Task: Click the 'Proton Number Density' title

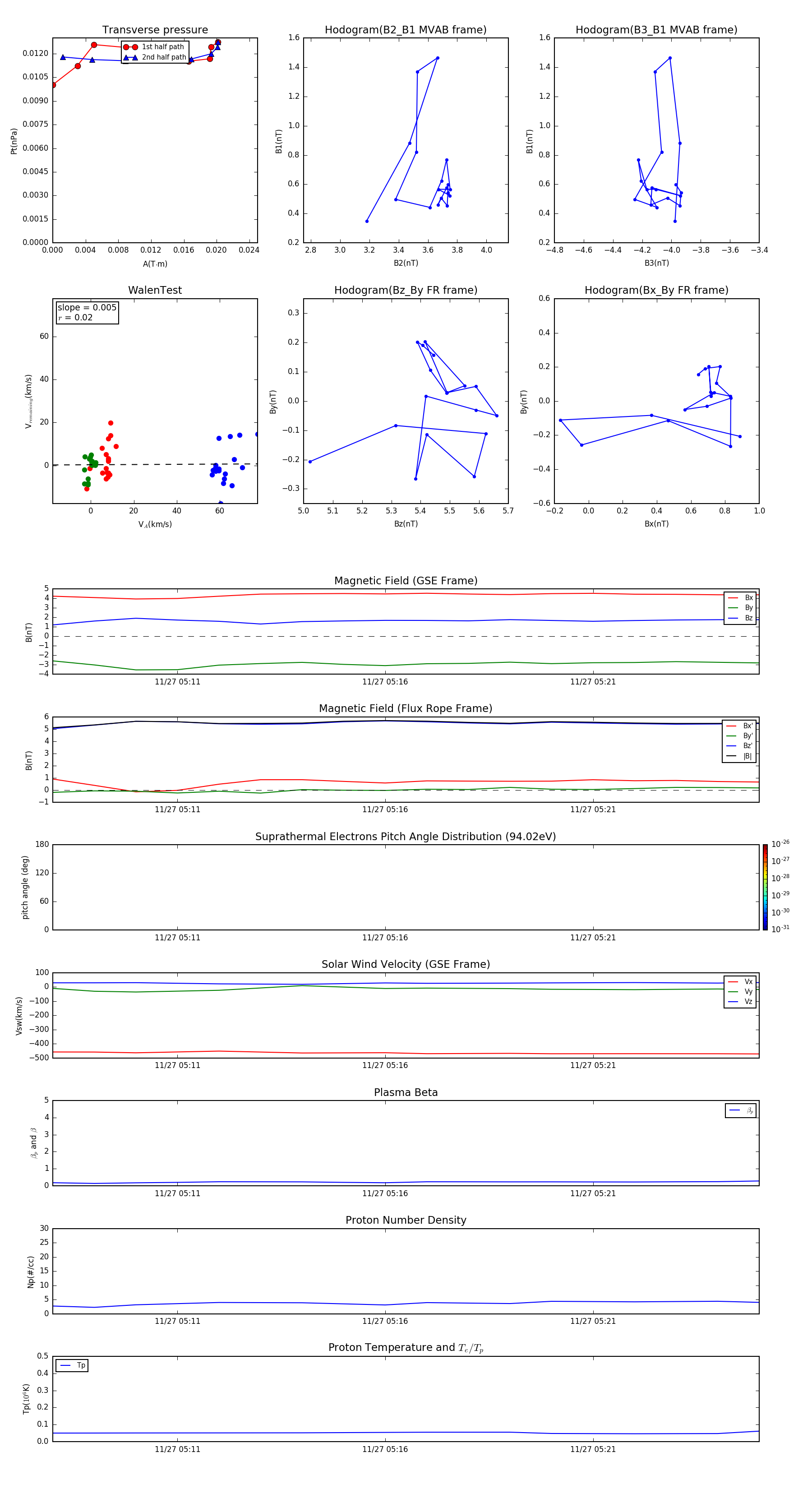Action: (x=406, y=1221)
